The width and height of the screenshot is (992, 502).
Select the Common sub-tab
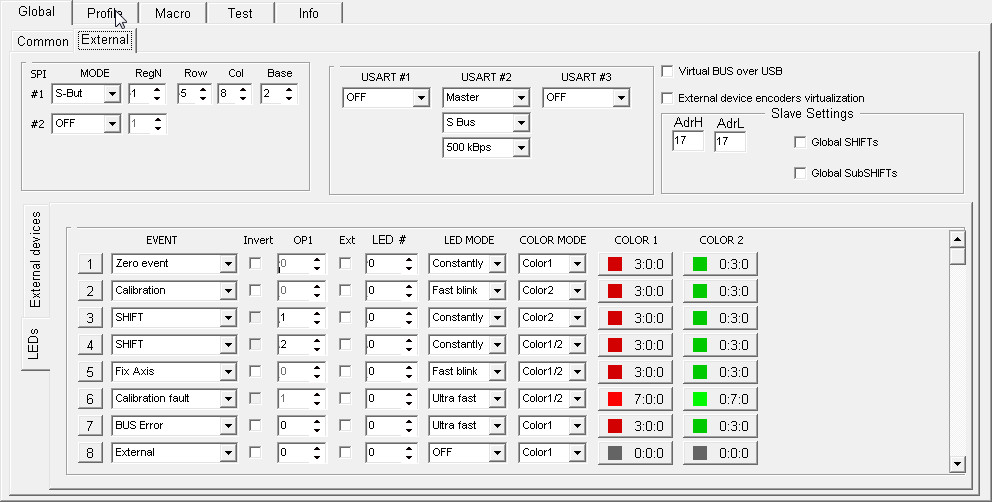43,42
